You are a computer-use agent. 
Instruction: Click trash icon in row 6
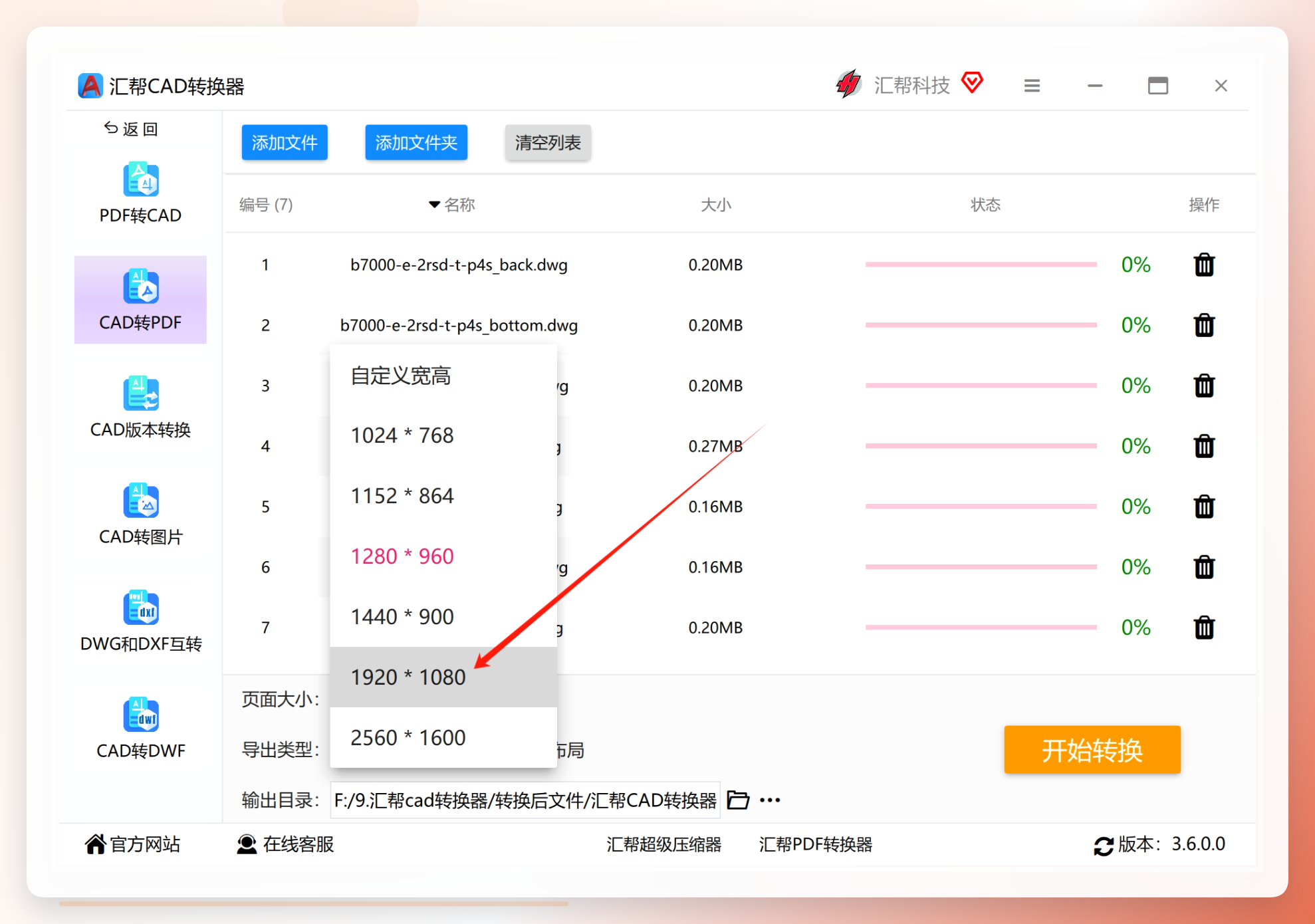[x=1204, y=567]
